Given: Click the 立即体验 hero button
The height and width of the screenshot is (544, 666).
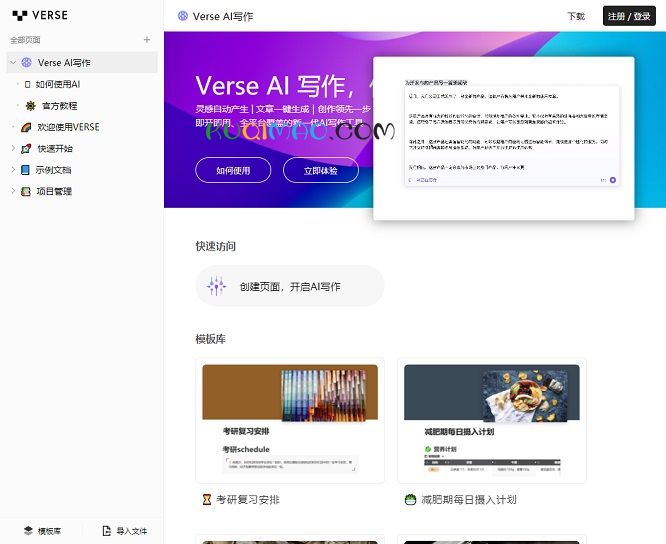Looking at the screenshot, I should coord(321,170).
